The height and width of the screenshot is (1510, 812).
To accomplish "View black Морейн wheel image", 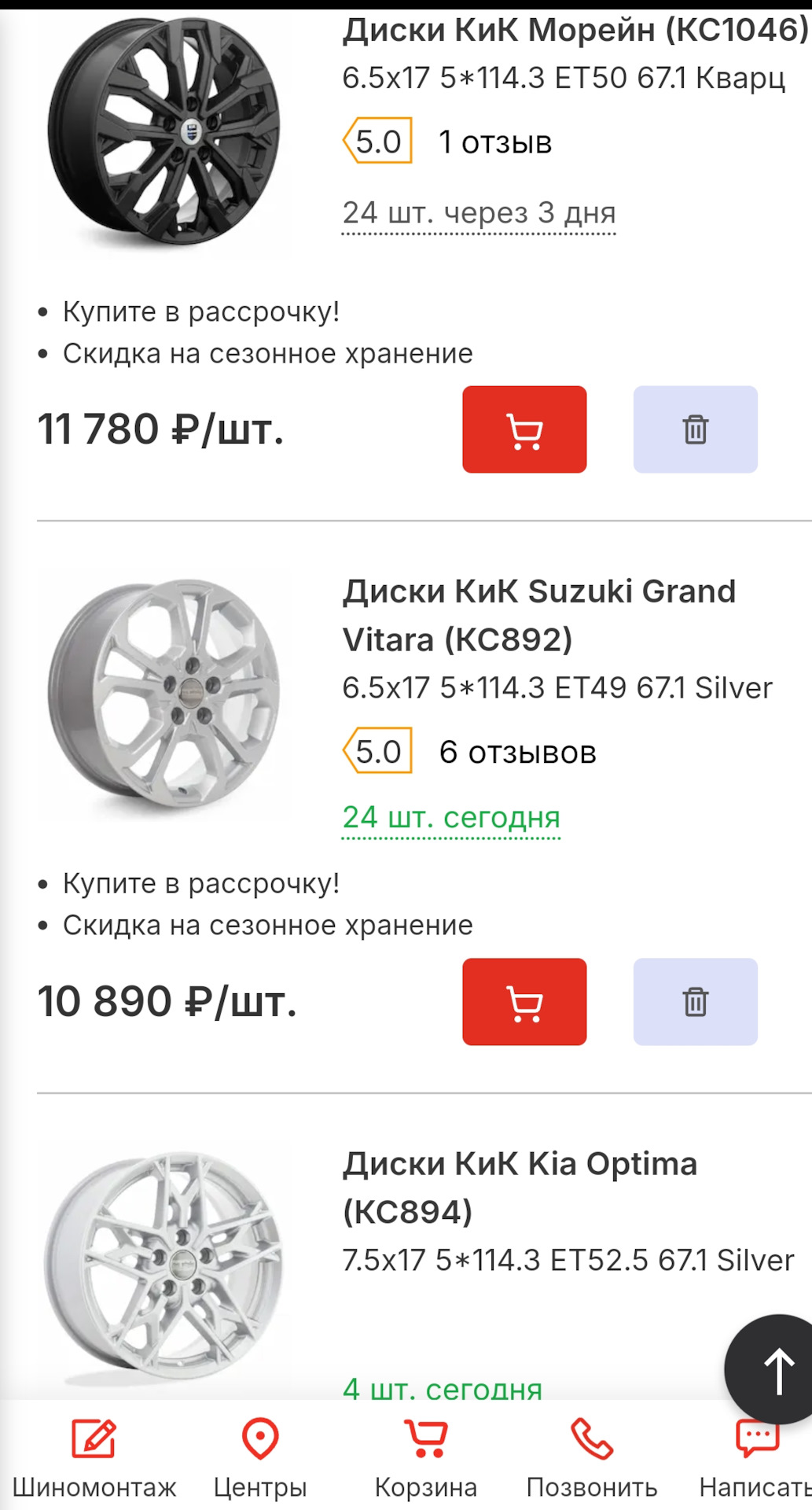I will coord(164,131).
